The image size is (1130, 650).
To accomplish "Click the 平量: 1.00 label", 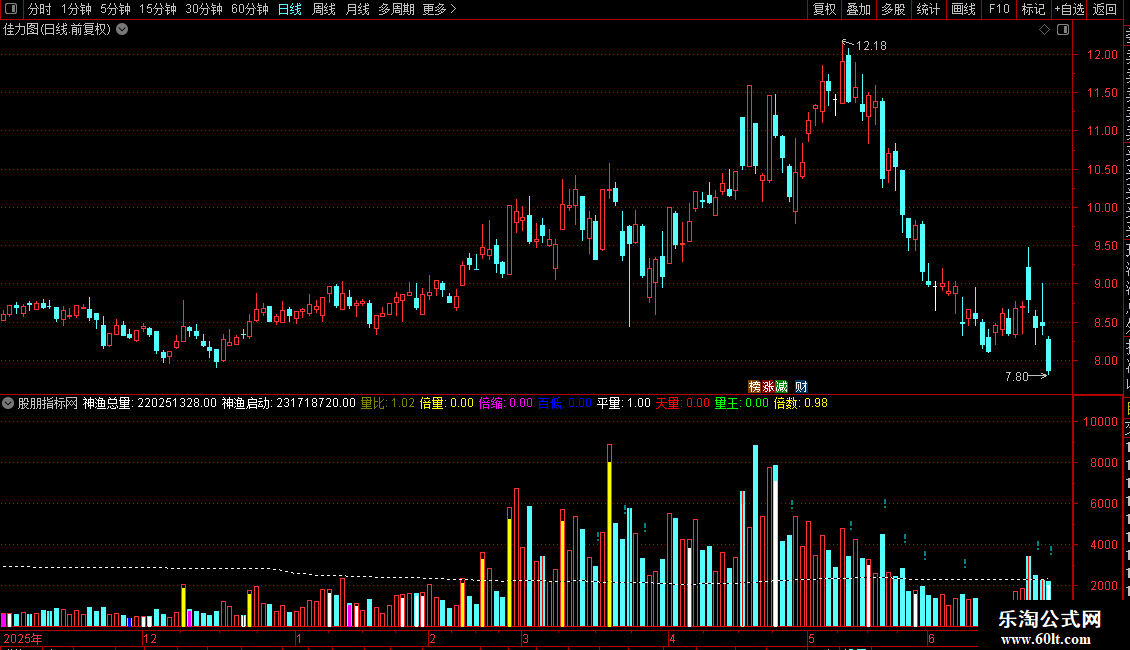I will [623, 404].
